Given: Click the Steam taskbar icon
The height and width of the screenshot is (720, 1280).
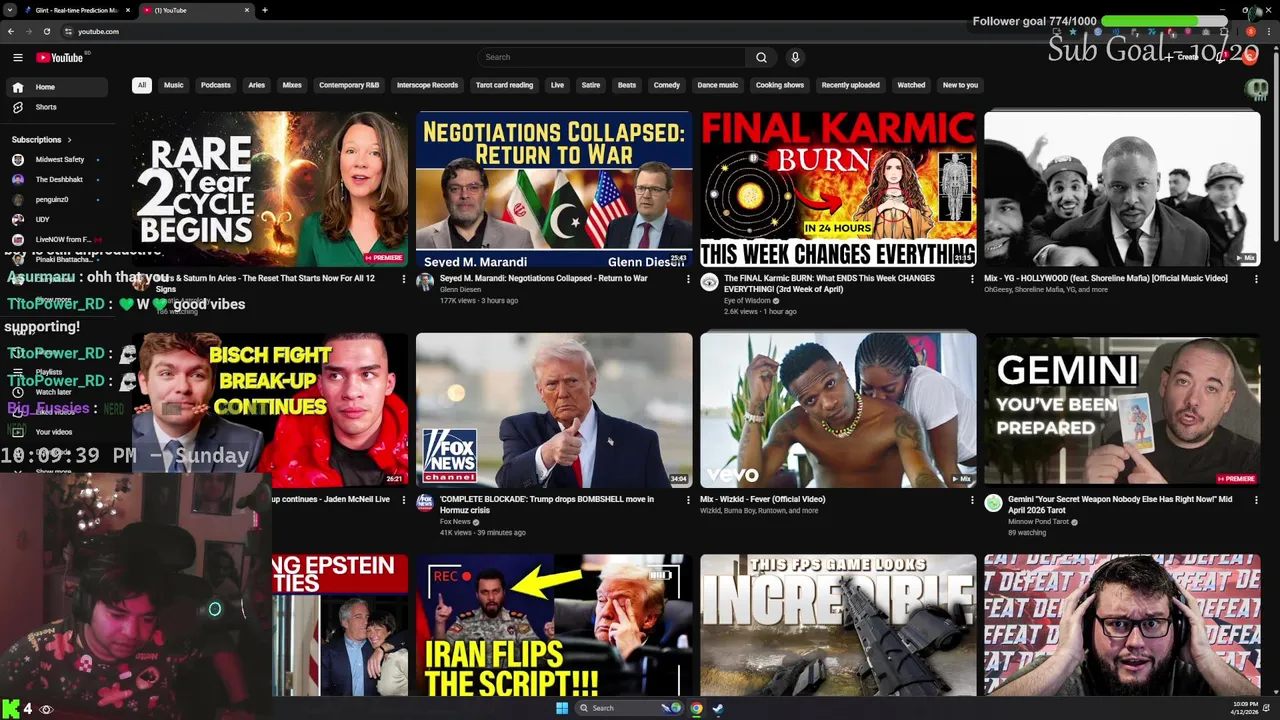Looking at the screenshot, I should click(718, 708).
